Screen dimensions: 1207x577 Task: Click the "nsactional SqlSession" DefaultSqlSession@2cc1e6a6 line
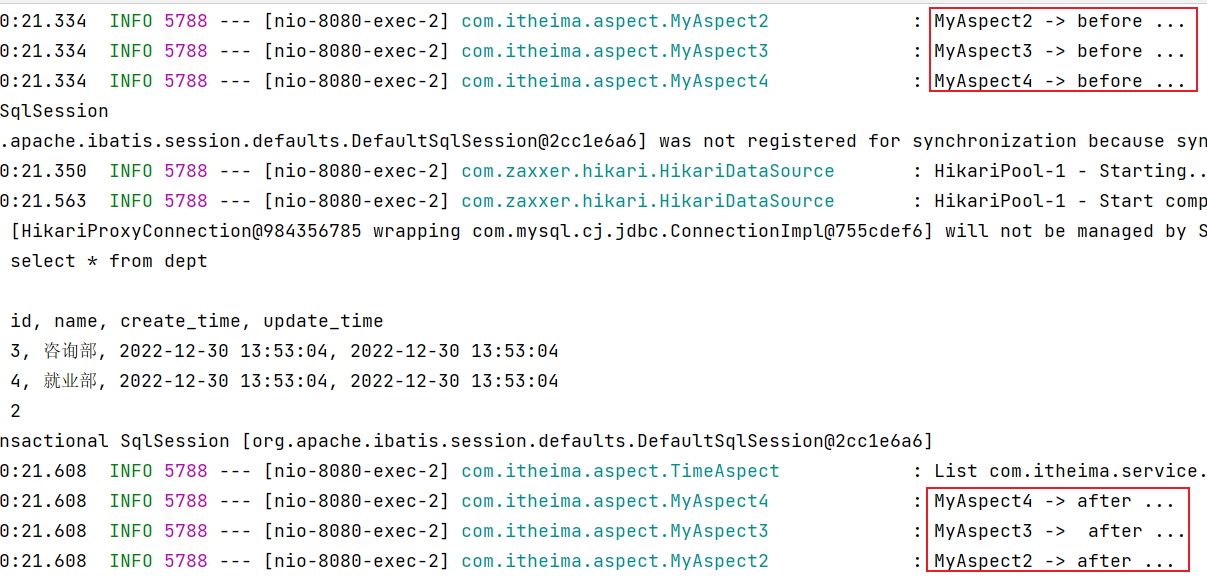(x=466, y=441)
